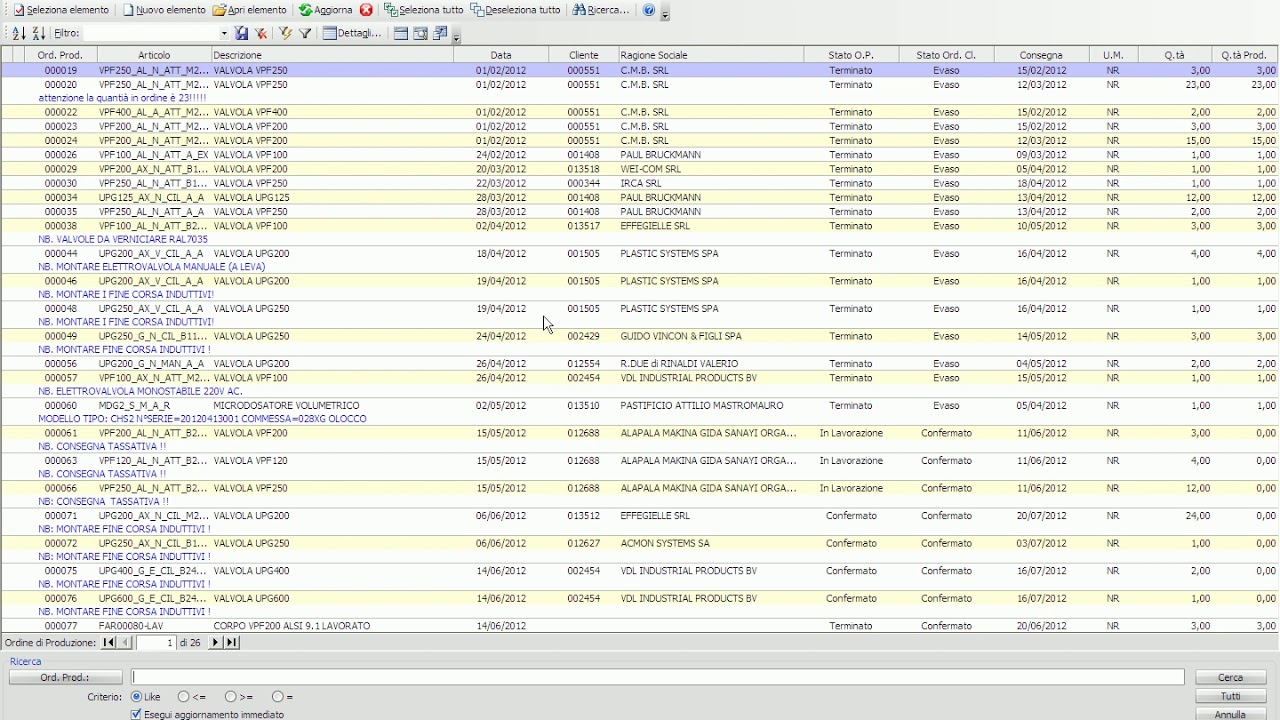Screen dimensions: 1280x720
Task: Click the Ord. Prod.: search field button
Action: 65,678
